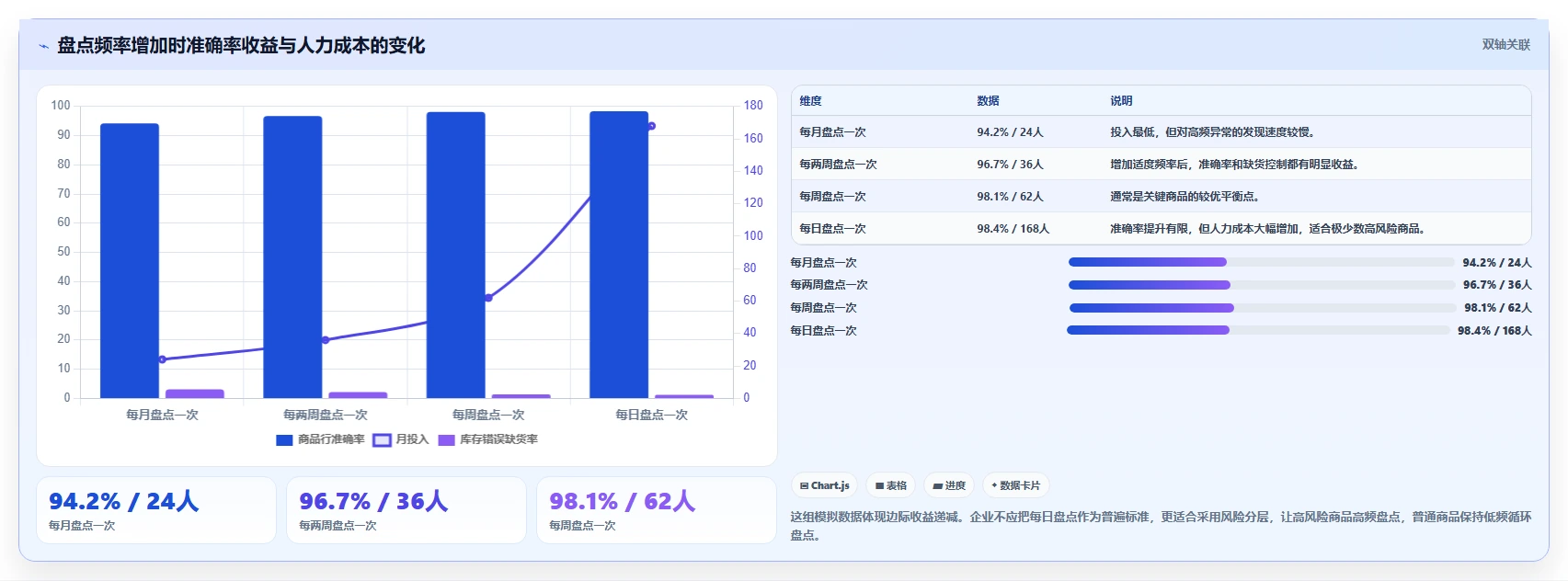
Task: Click the summary paragraph starting 这组模拟数据
Action: (1161, 526)
